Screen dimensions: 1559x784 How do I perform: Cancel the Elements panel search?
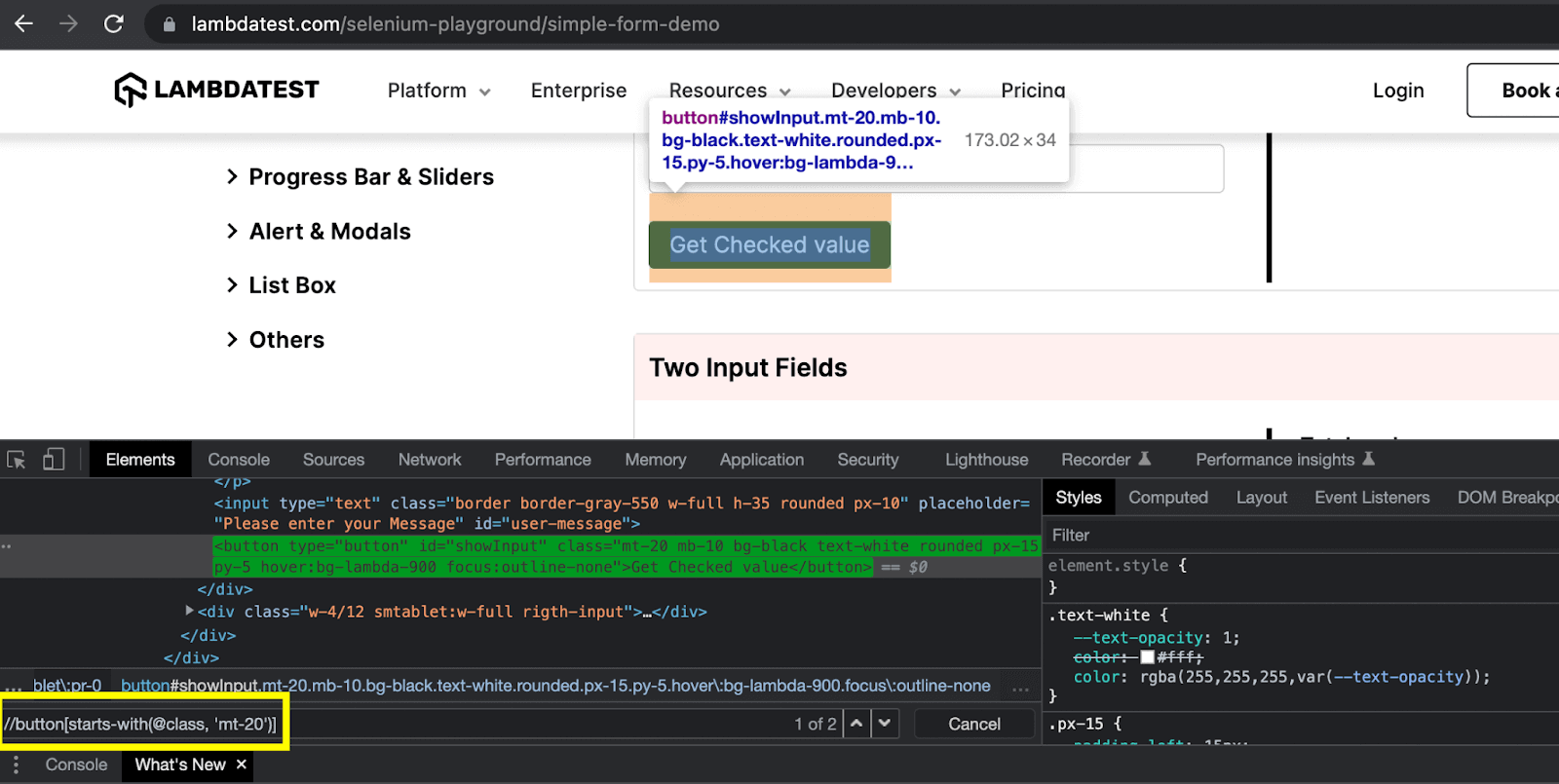click(x=973, y=724)
